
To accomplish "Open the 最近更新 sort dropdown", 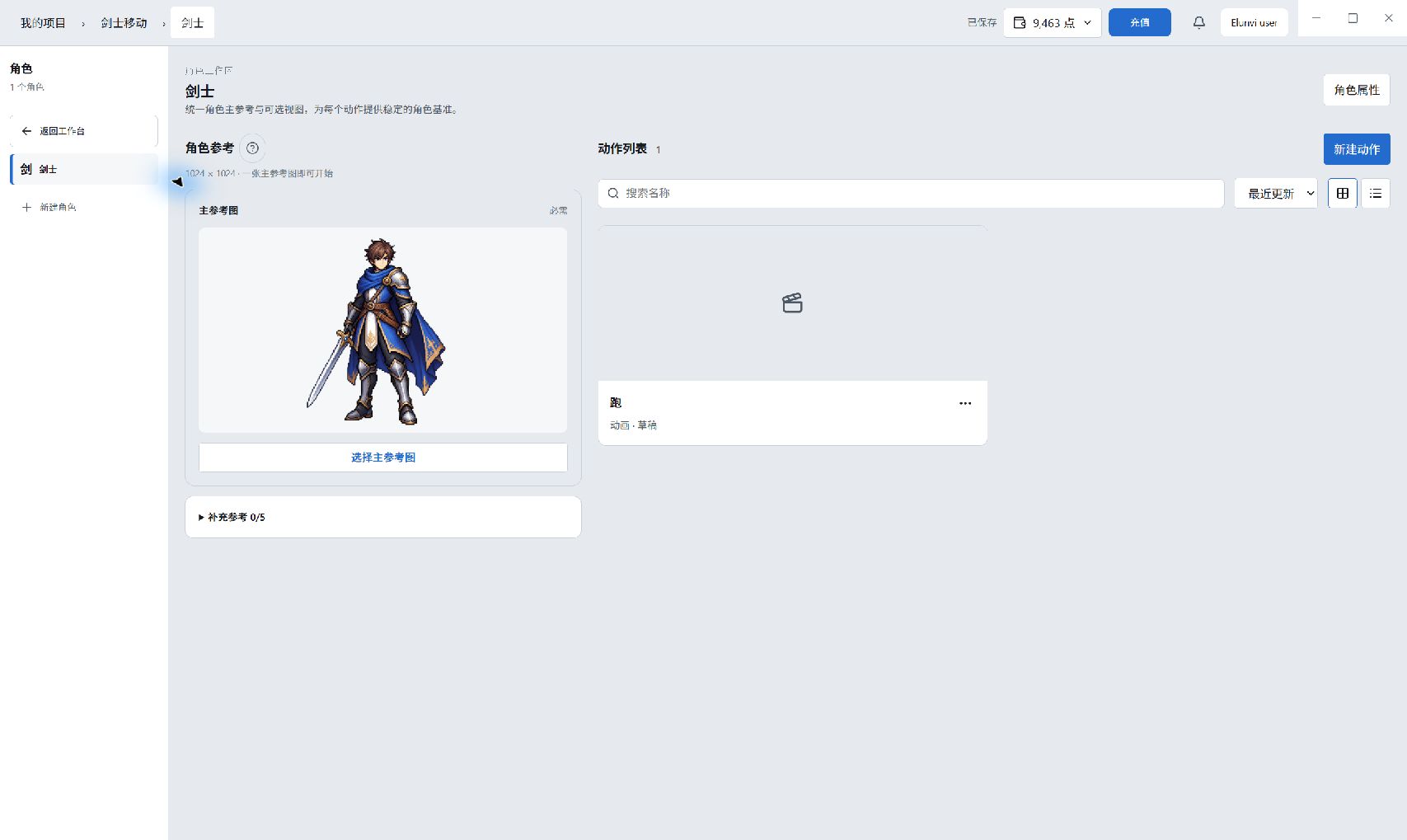I will coord(1276,193).
